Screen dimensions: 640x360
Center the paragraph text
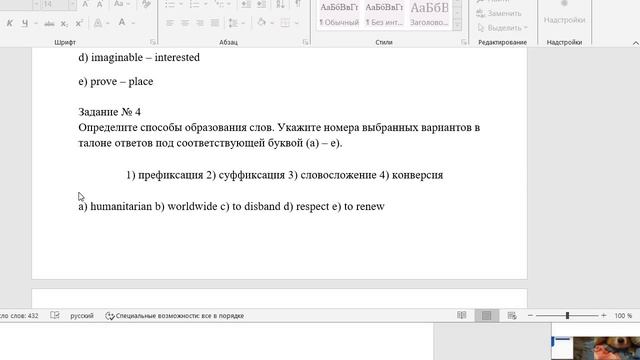185,23
